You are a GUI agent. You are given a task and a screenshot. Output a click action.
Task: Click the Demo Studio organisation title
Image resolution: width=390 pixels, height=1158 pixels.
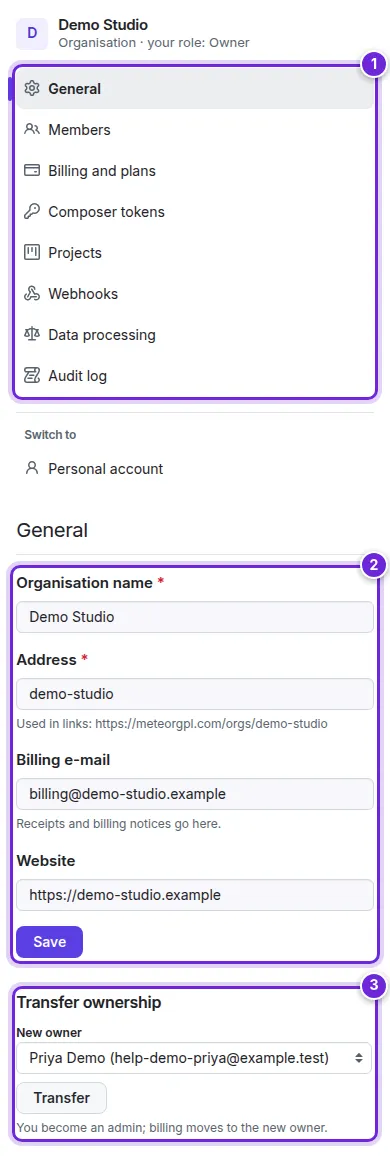(x=103, y=26)
